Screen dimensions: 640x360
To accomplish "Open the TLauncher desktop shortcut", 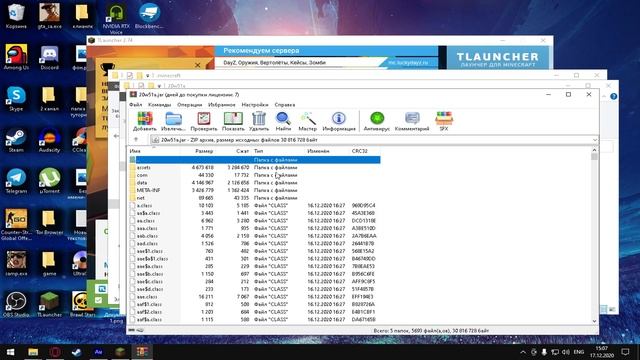I will (x=49, y=304).
